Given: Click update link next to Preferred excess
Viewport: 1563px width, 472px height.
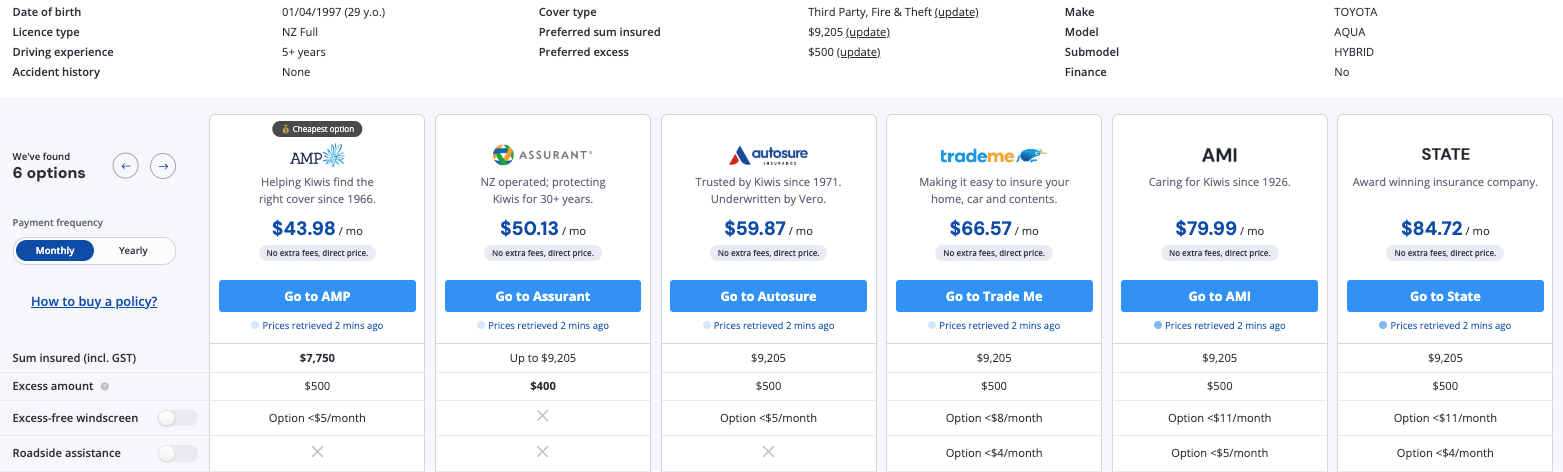Looking at the screenshot, I should [859, 52].
